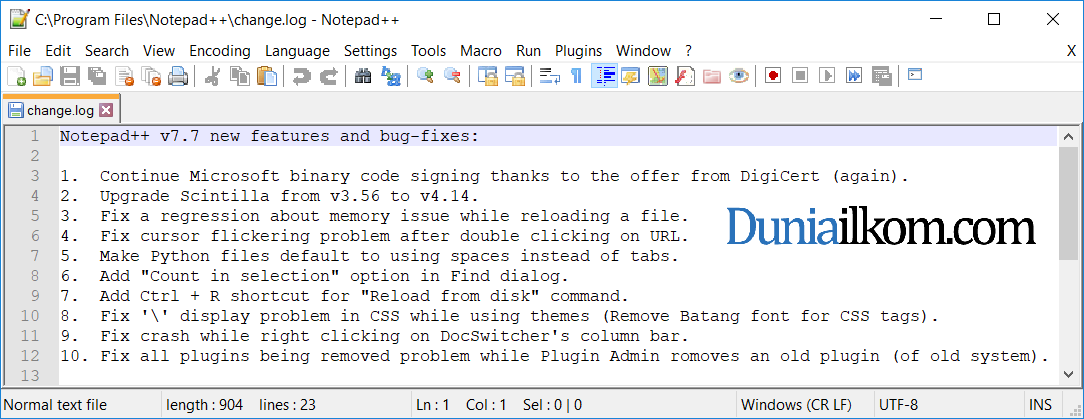
Task: Save the current recorded macro icon
Action: [881, 75]
